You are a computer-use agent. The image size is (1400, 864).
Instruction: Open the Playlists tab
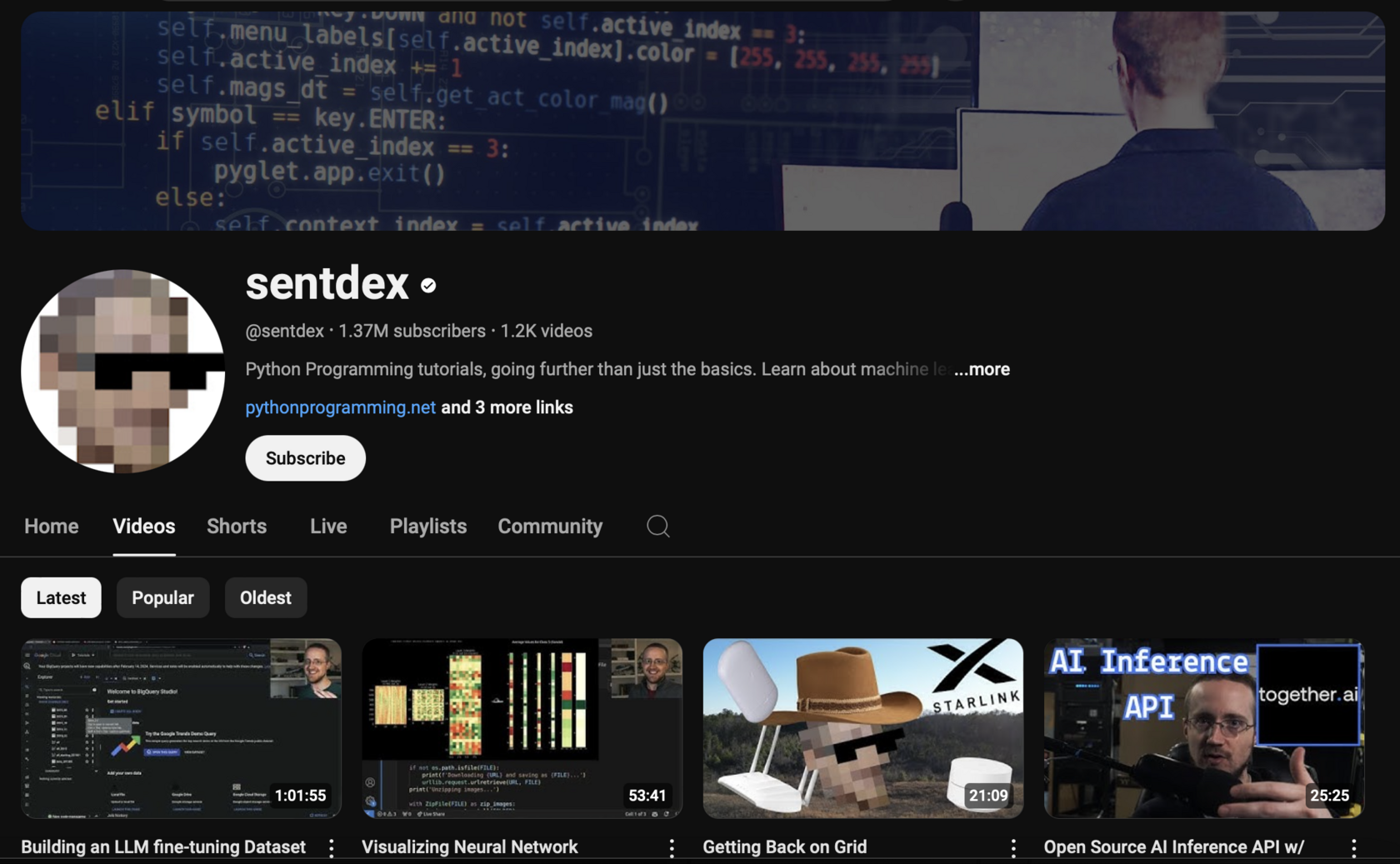(428, 526)
